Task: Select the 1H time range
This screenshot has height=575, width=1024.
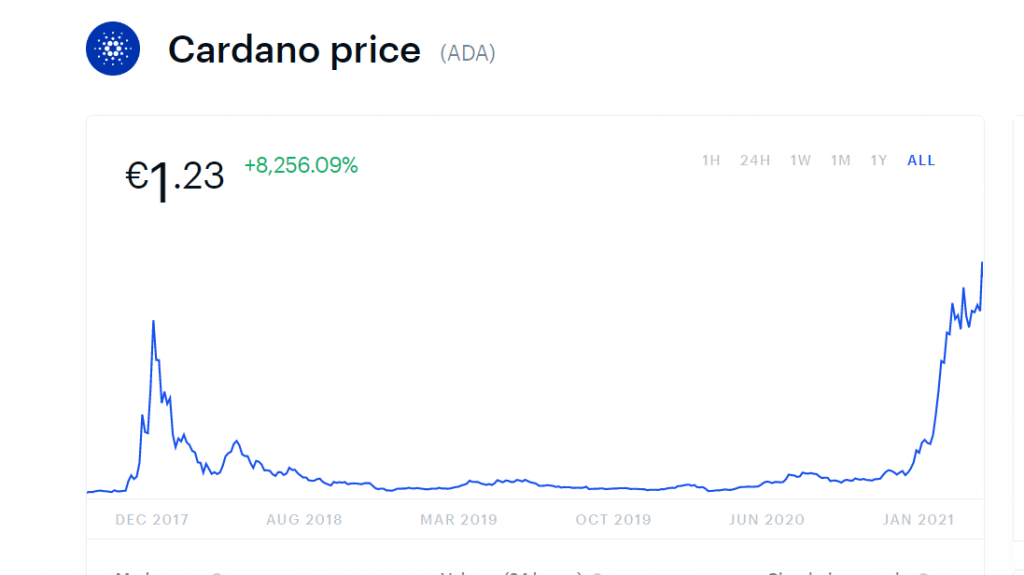Action: [x=711, y=160]
